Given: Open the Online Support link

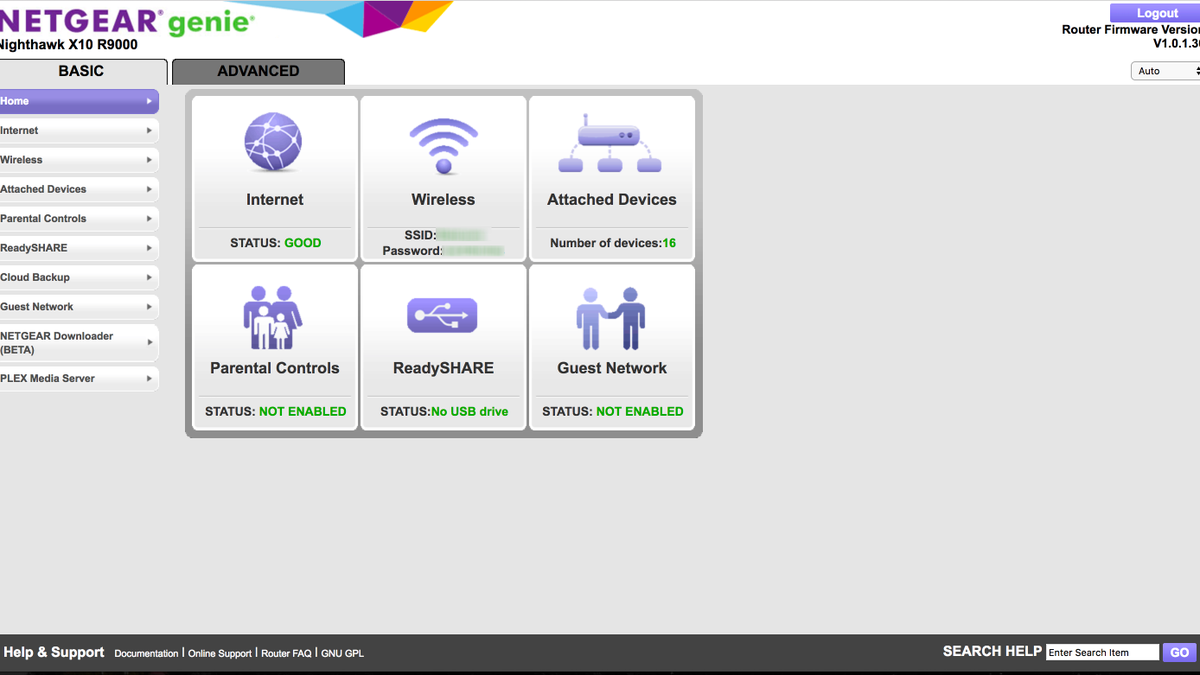Looking at the screenshot, I should (x=220, y=653).
